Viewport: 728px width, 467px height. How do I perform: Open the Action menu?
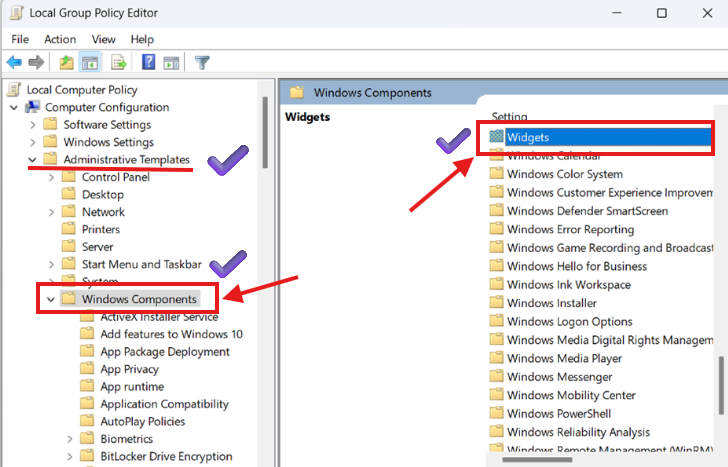(x=60, y=39)
